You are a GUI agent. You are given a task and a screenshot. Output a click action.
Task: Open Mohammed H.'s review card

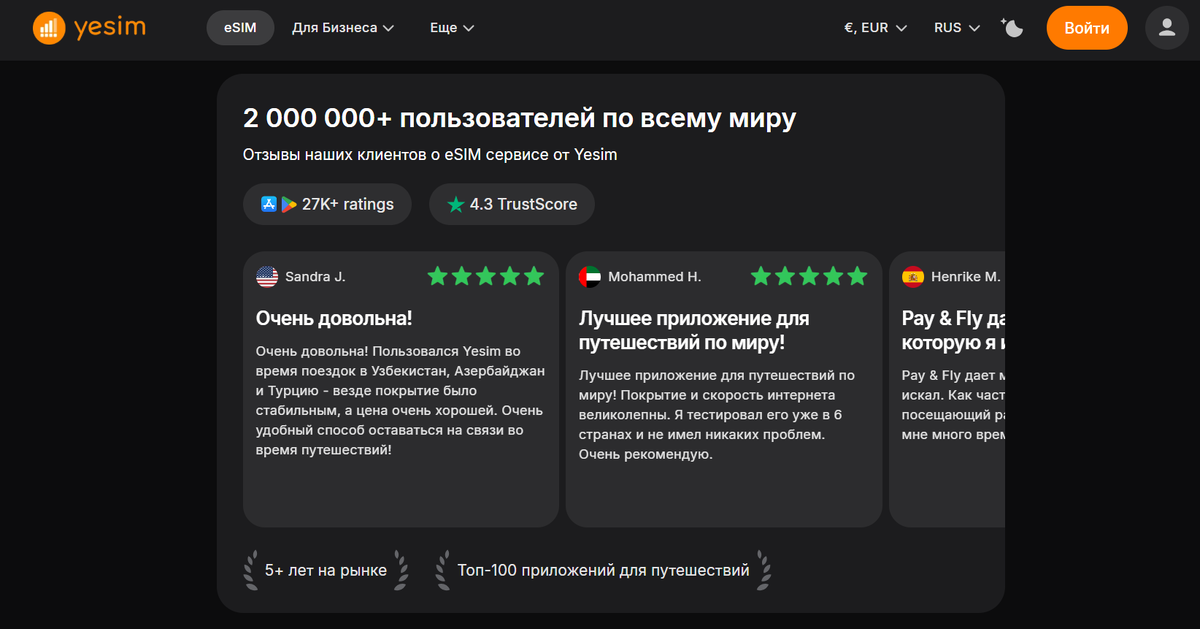click(x=724, y=390)
